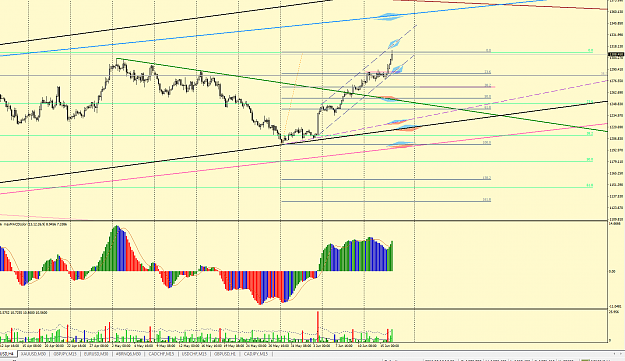Click the chart tabs scroll-right arrow

(x=621, y=353)
